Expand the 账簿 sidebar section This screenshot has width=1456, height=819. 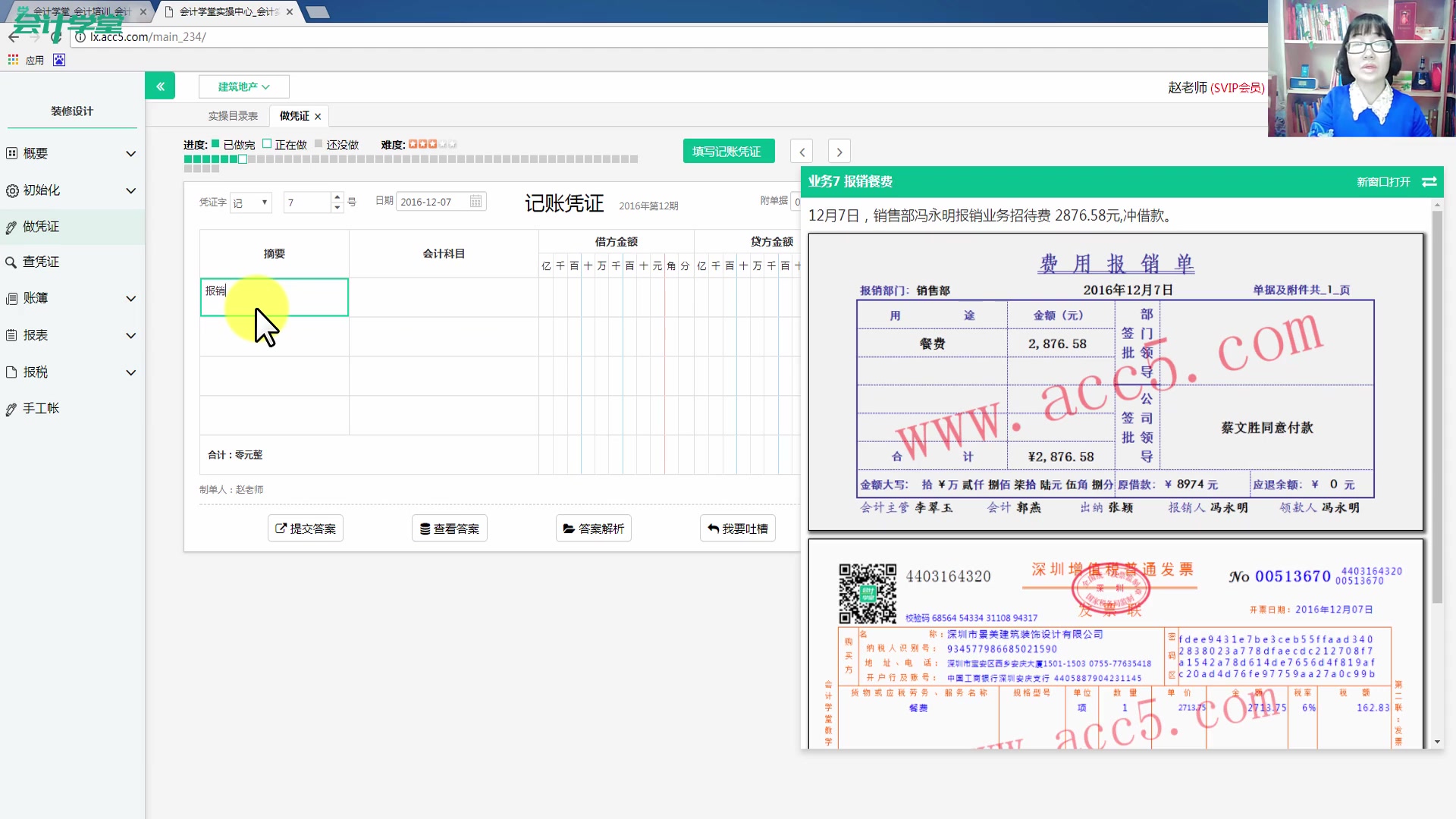point(36,298)
